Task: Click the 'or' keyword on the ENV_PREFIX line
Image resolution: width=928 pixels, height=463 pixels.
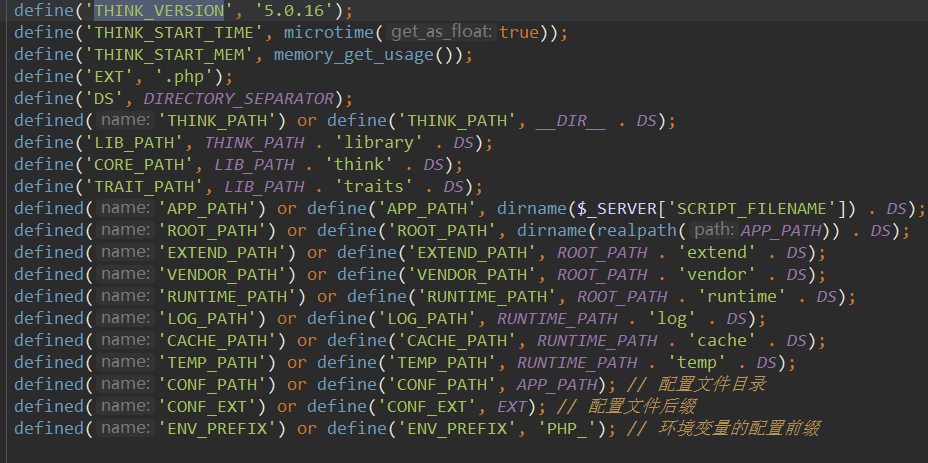Action: coord(307,429)
